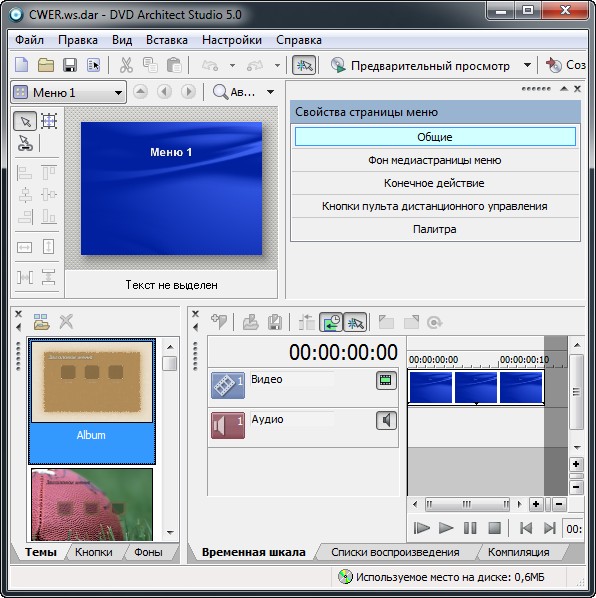Select the Album theme thumbnail

[92, 401]
